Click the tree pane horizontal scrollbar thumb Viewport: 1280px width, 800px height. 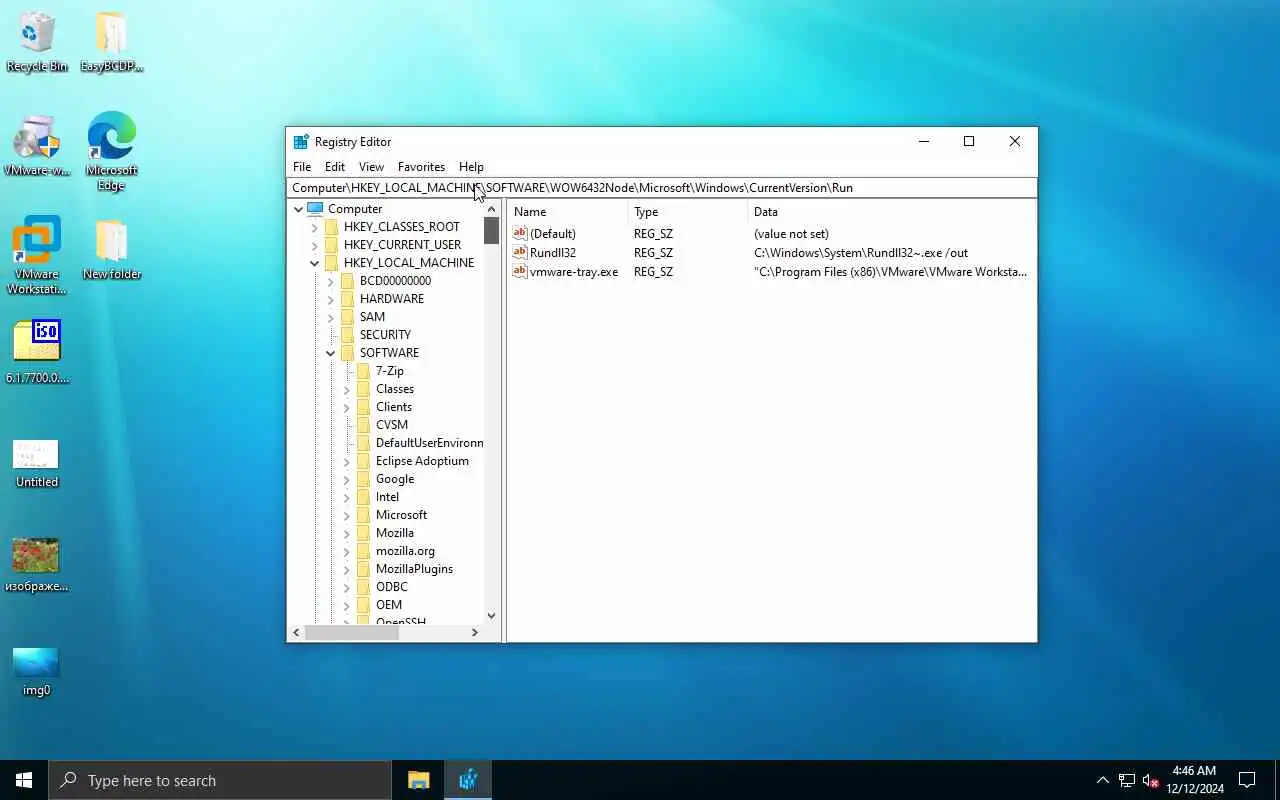tap(352, 632)
